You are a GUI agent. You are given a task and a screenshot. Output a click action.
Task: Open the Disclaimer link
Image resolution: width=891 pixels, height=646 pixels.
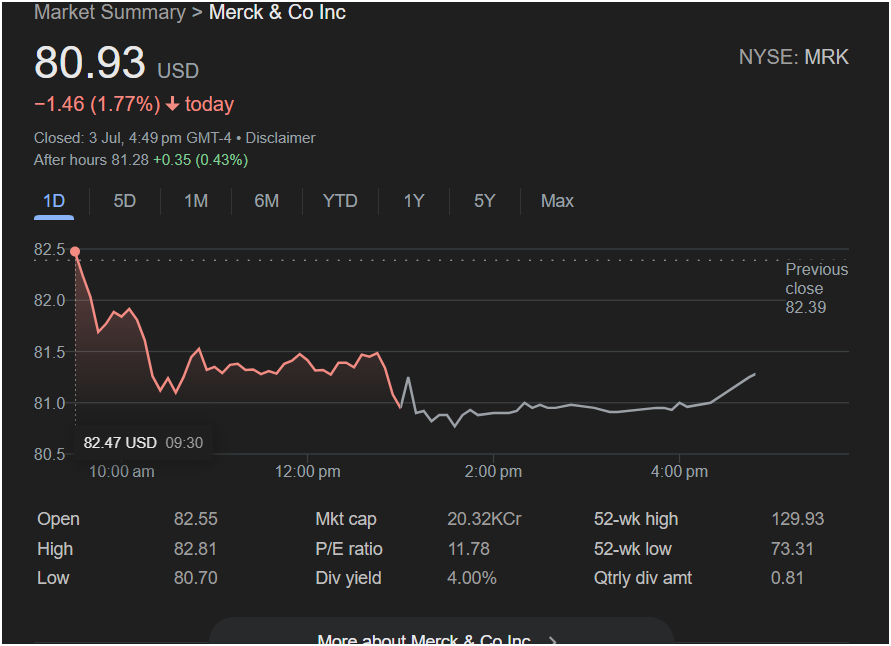(280, 138)
